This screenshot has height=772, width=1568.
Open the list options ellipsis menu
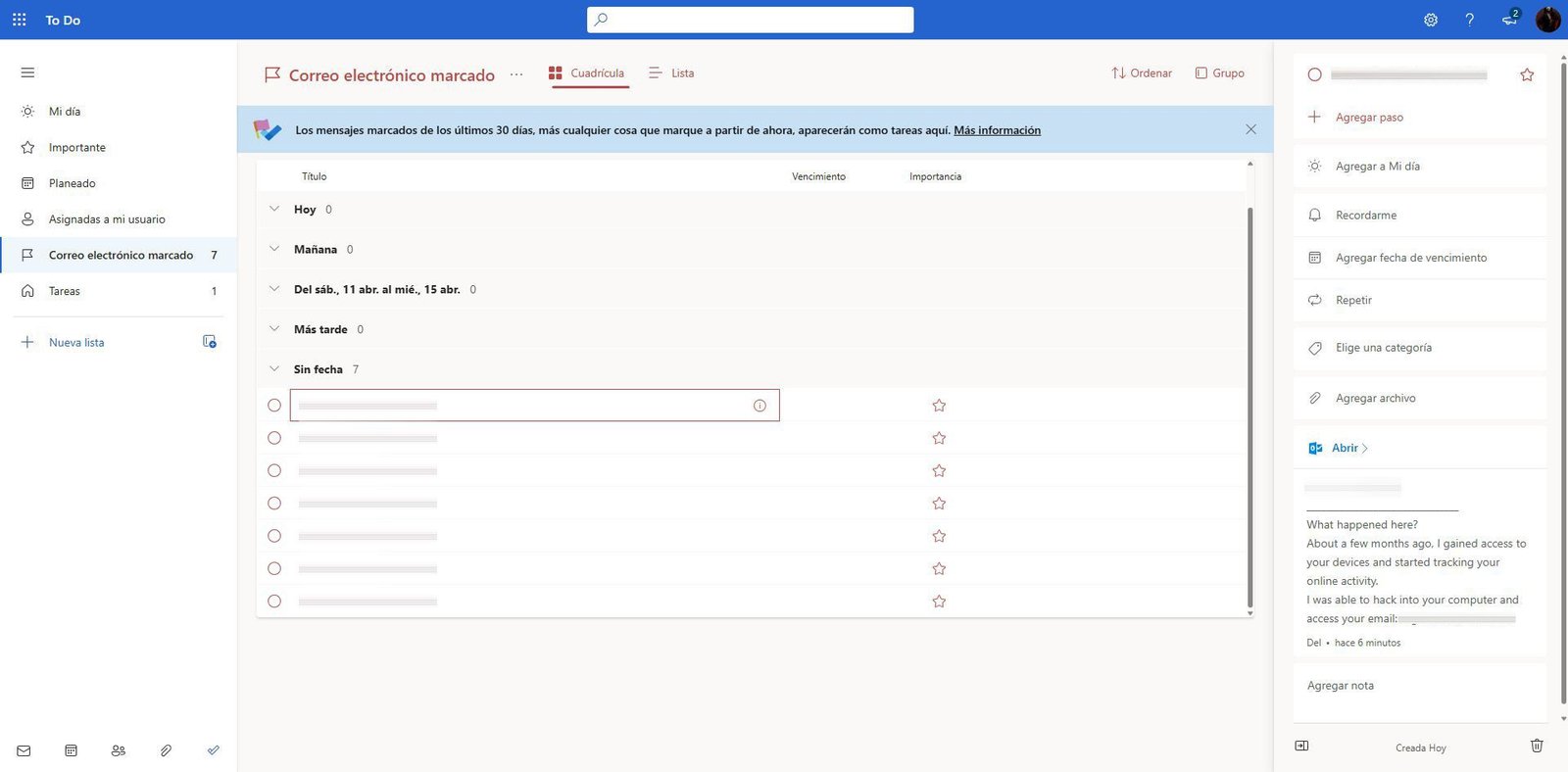coord(516,74)
